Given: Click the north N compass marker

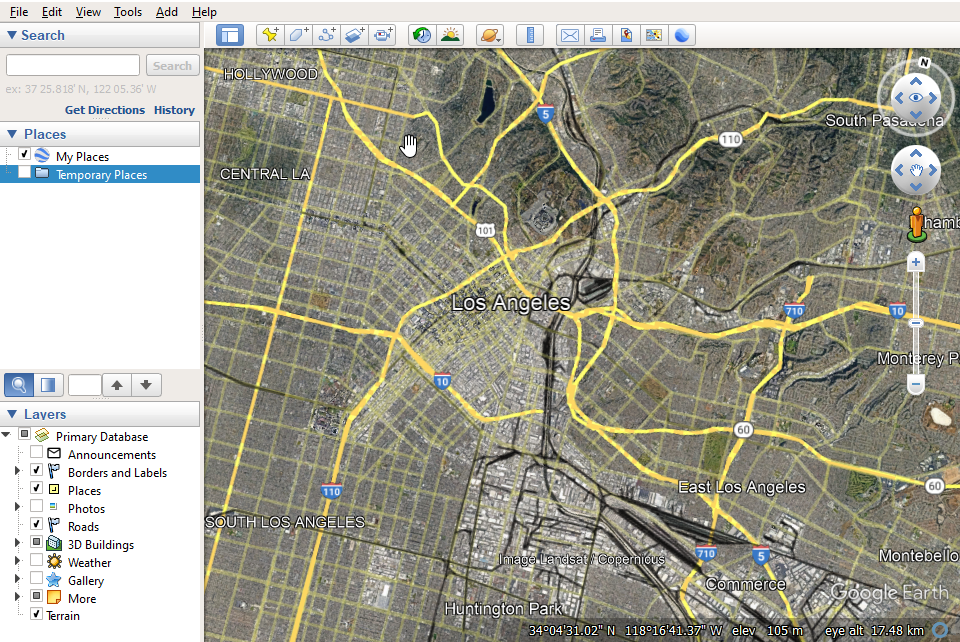Looking at the screenshot, I should (924, 62).
